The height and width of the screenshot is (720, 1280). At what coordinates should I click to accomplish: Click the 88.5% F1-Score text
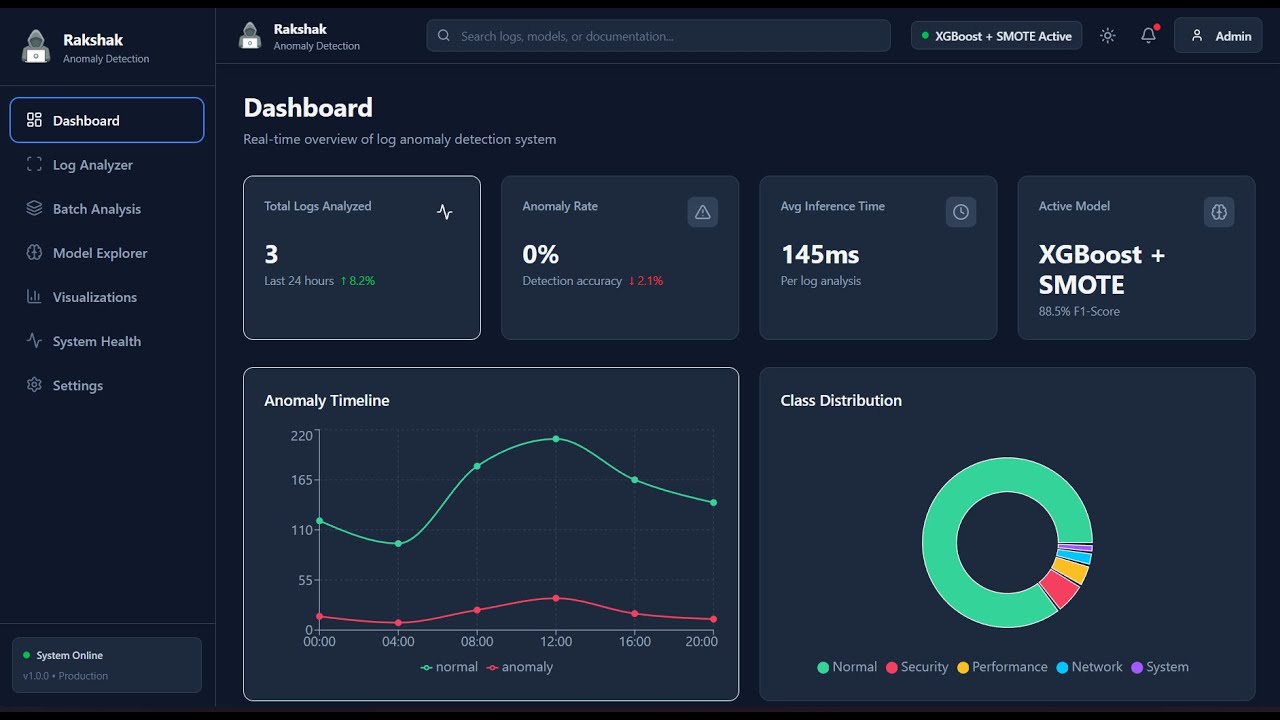(1079, 311)
